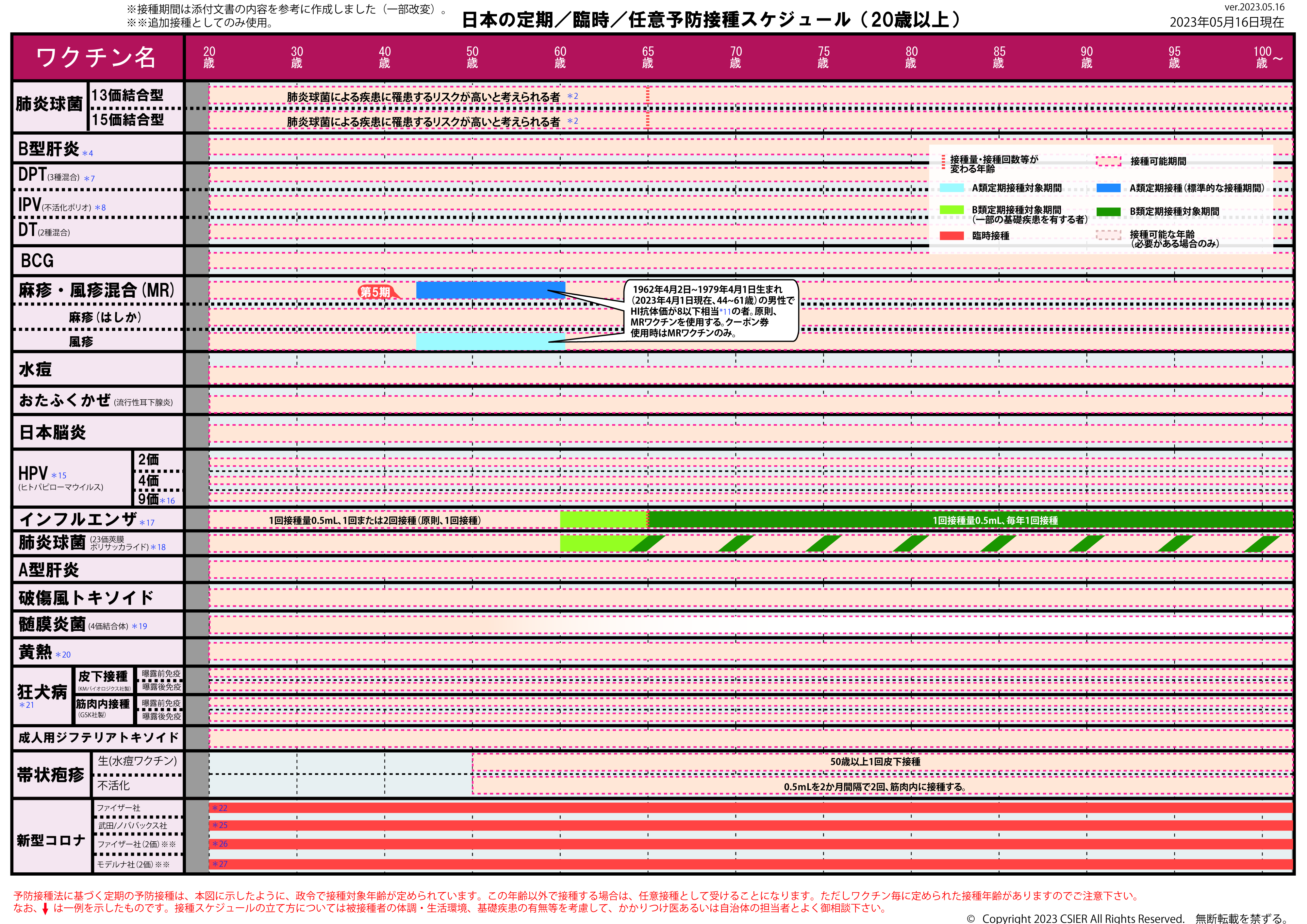Image resolution: width=1307 pixels, height=924 pixels.
Task: Click the 65歳 age column header
Action: (x=648, y=58)
